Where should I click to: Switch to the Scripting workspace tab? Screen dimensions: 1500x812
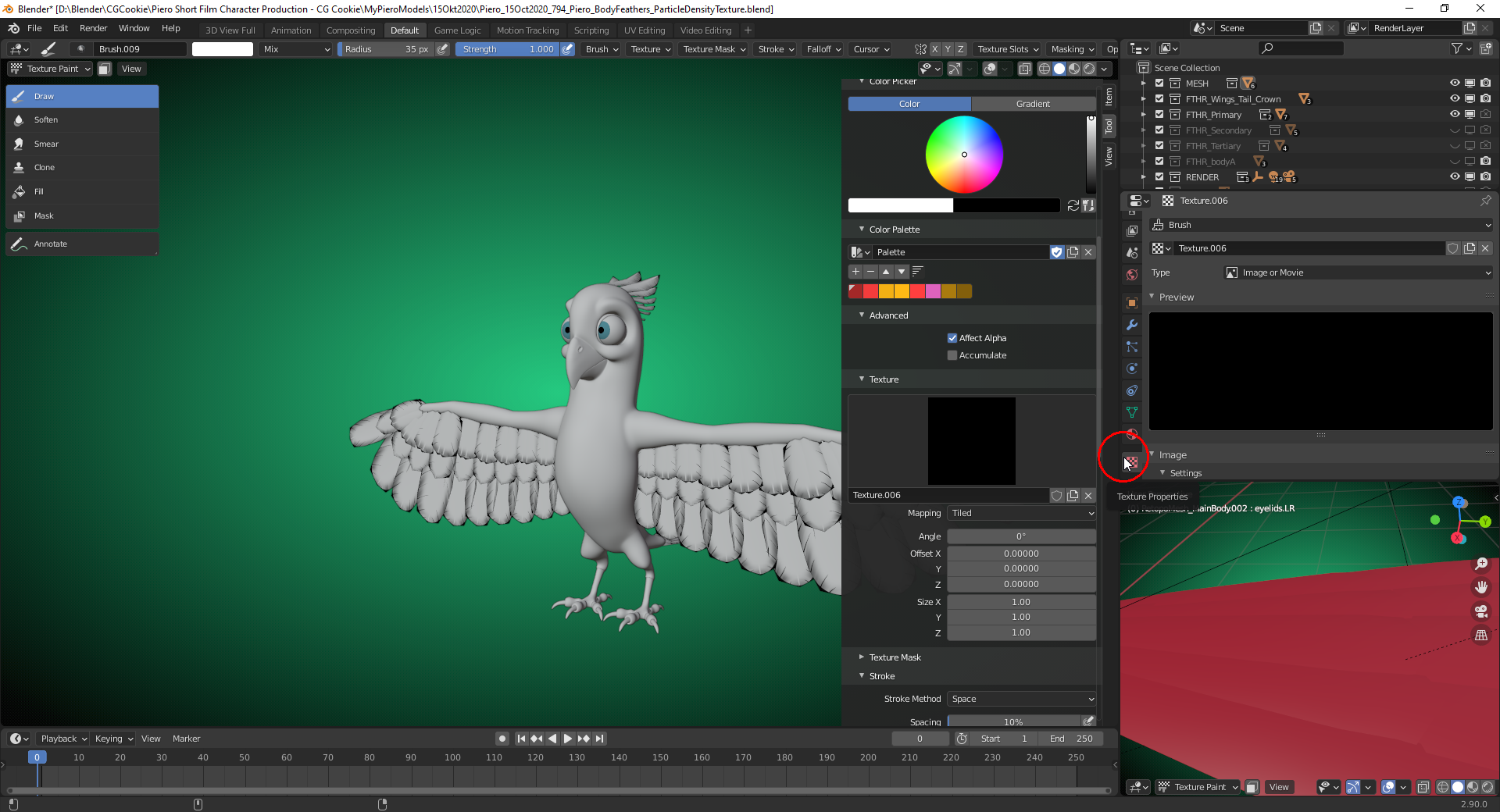point(591,30)
